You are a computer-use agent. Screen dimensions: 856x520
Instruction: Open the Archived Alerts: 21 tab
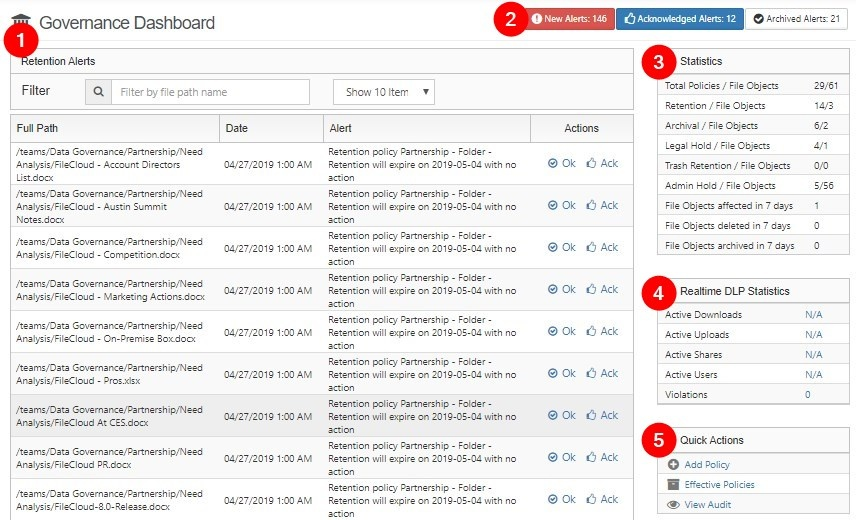coord(796,19)
